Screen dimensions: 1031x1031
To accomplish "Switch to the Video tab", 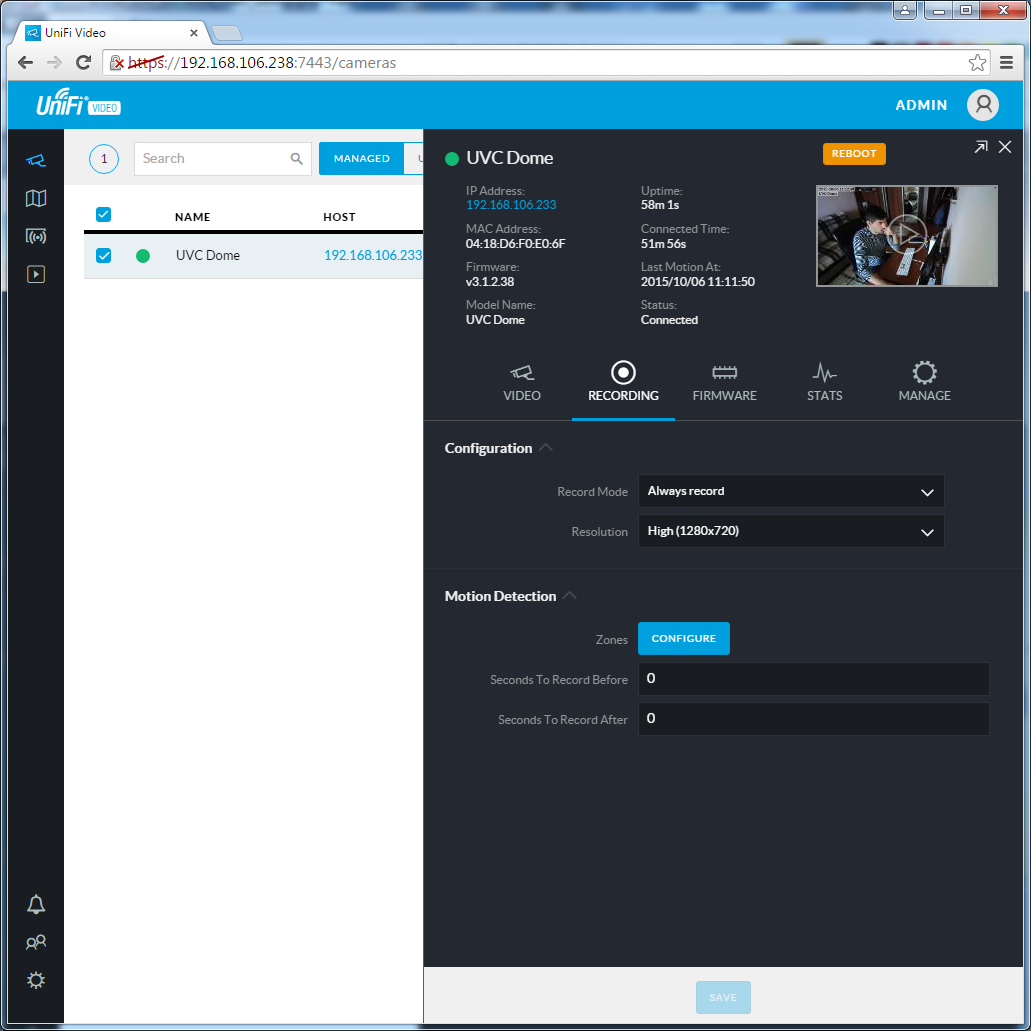I will 522,383.
